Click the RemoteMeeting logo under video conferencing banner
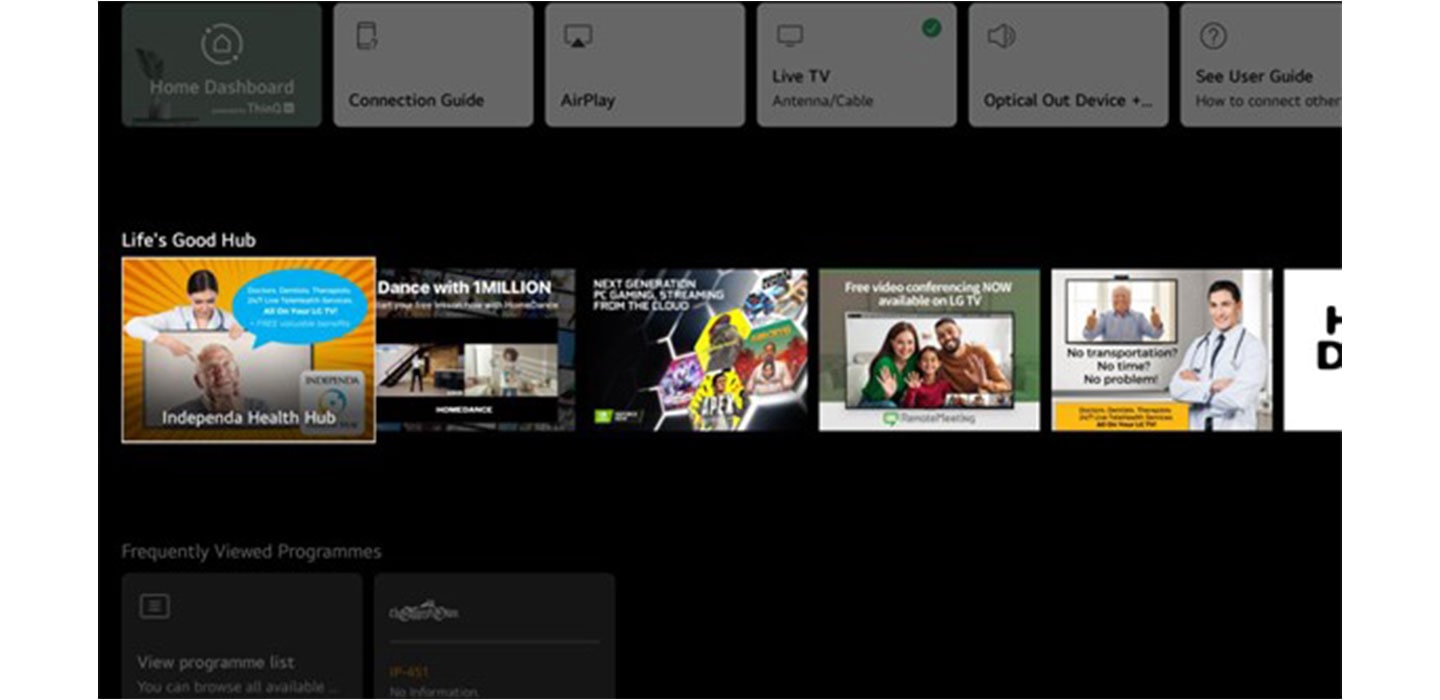 [x=929, y=420]
